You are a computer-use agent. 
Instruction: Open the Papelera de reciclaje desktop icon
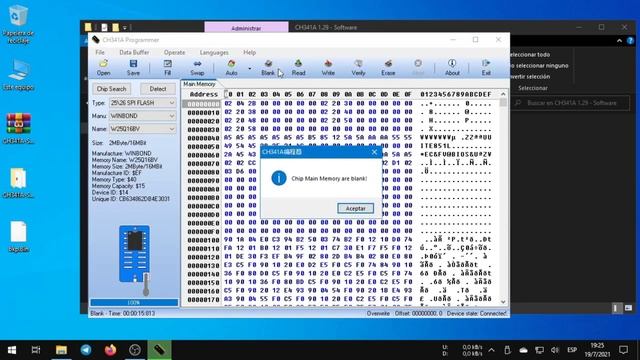pyautogui.click(x=18, y=24)
